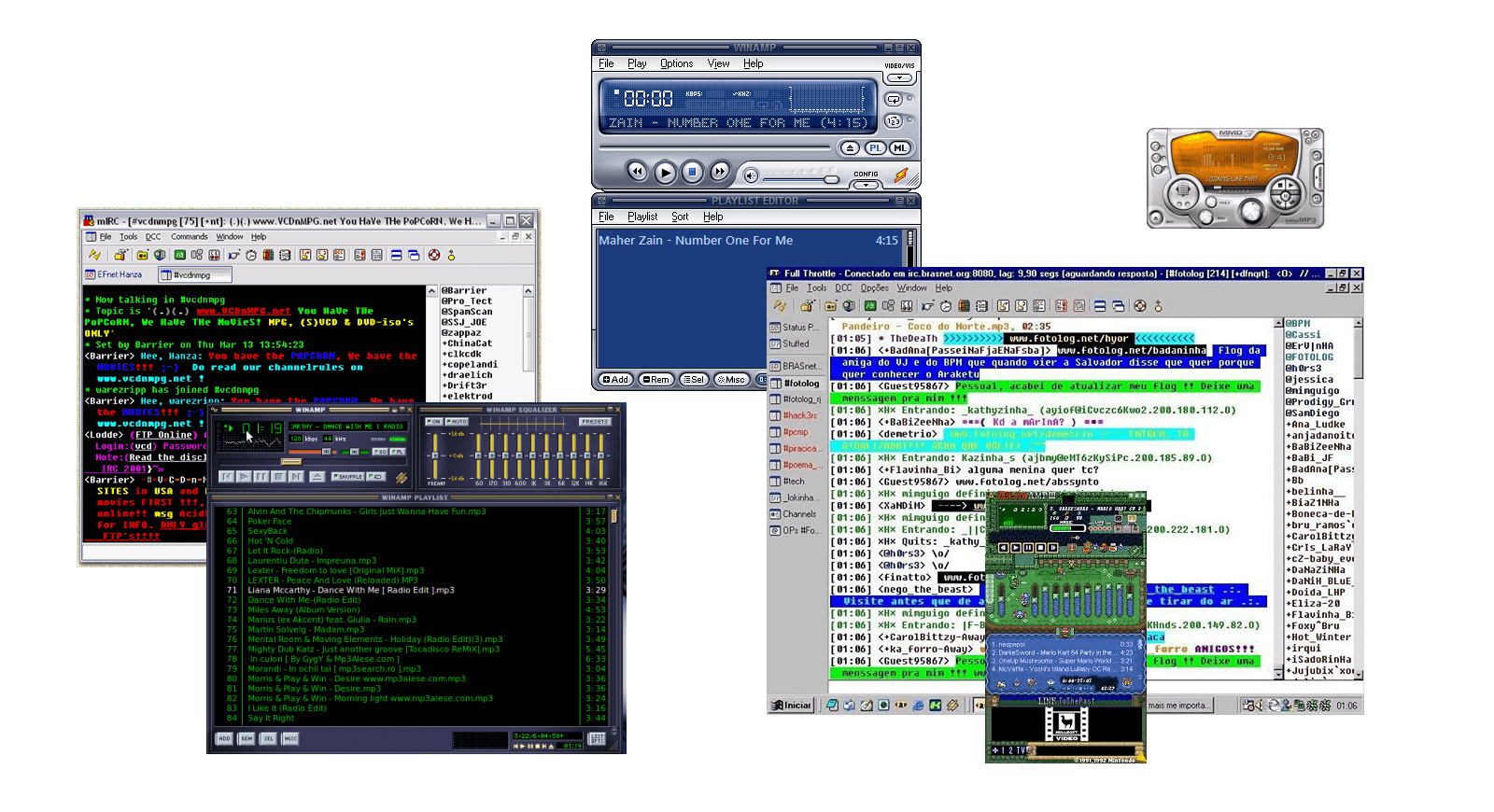This screenshot has height=812, width=1494.
Task: Select @jessica in Full Throttle nick list
Action: (x=1310, y=379)
